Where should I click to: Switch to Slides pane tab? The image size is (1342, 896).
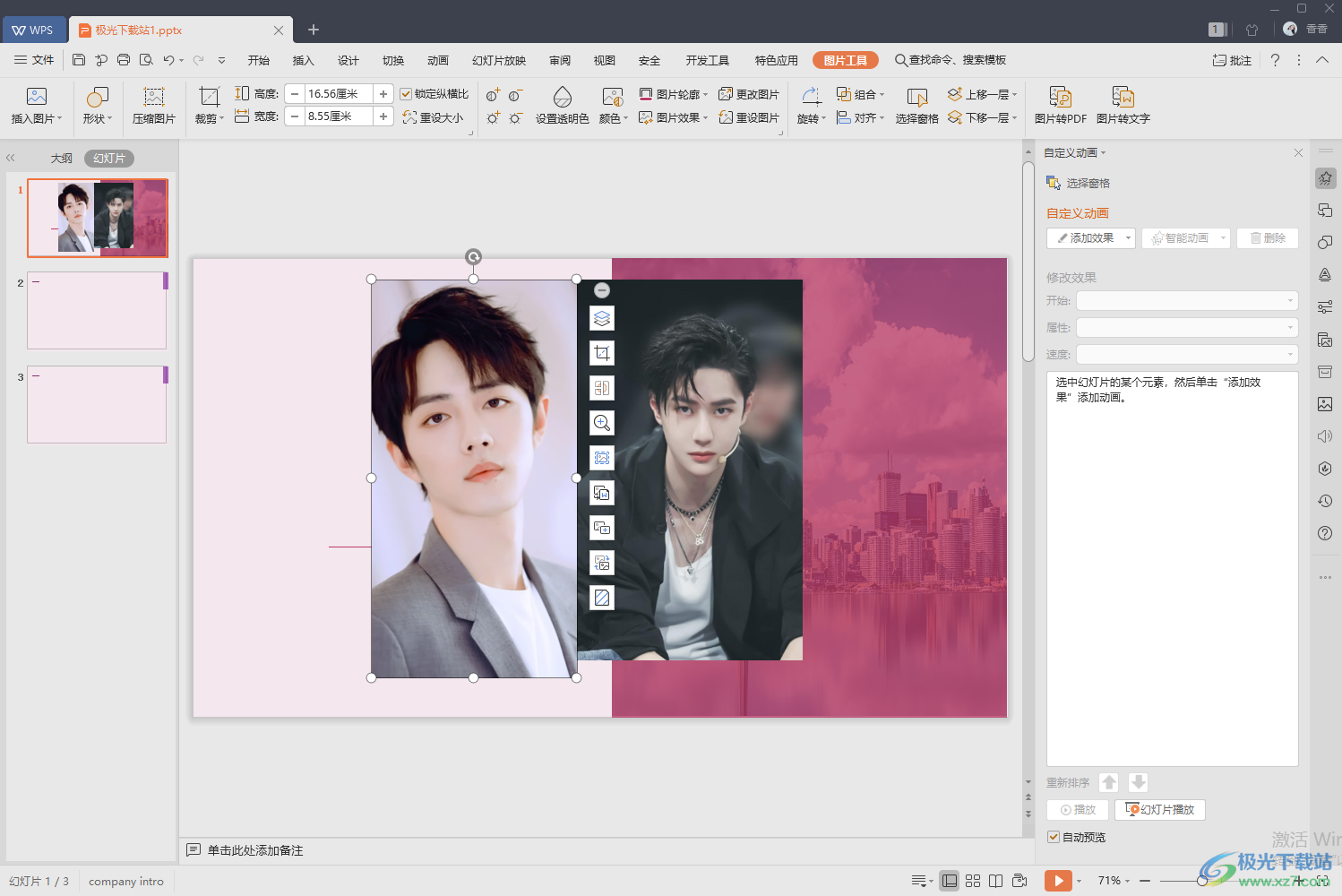pos(109,159)
